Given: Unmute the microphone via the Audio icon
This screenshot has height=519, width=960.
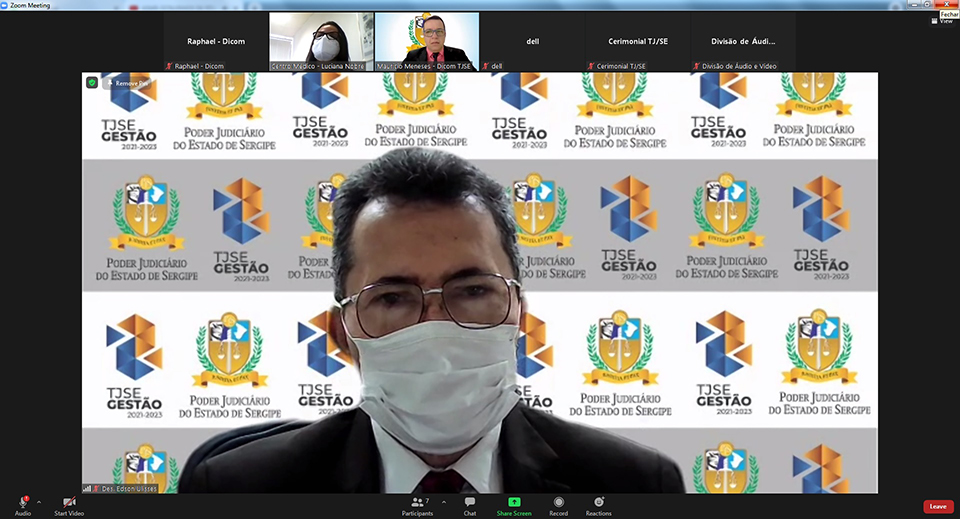Looking at the screenshot, I should 22,502.
